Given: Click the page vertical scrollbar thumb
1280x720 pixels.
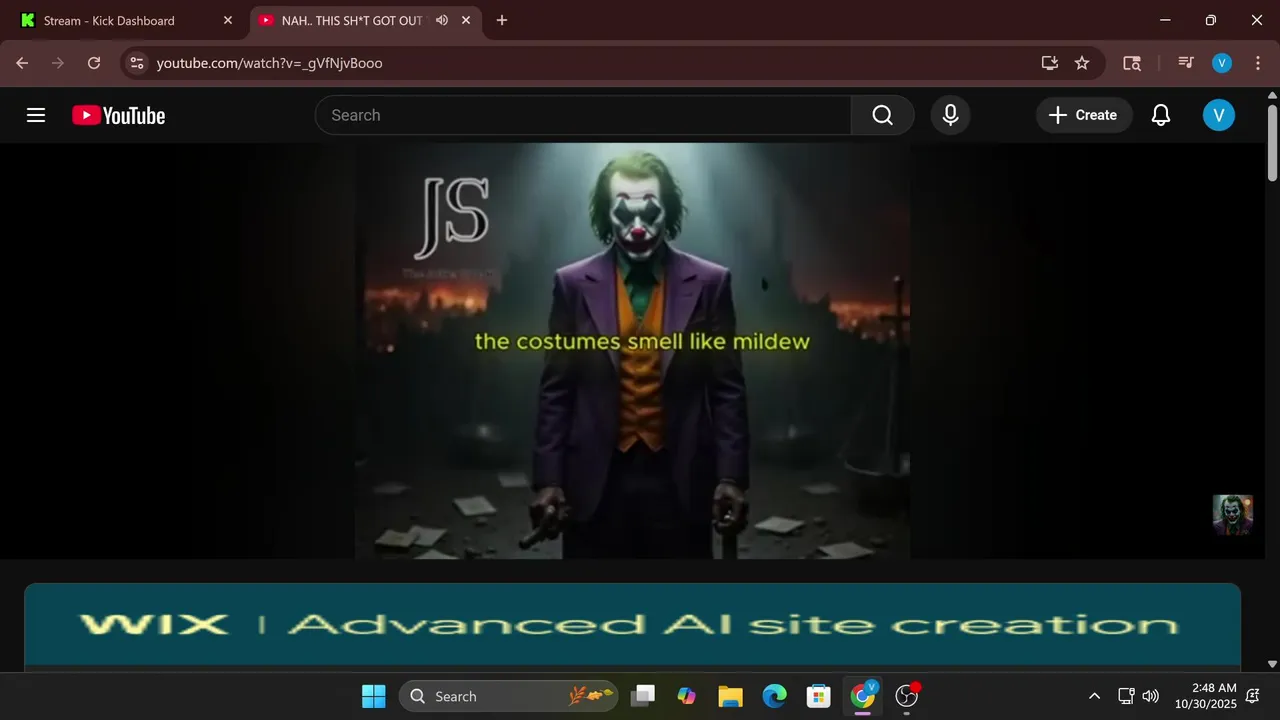Looking at the screenshot, I should pos(1272,141).
